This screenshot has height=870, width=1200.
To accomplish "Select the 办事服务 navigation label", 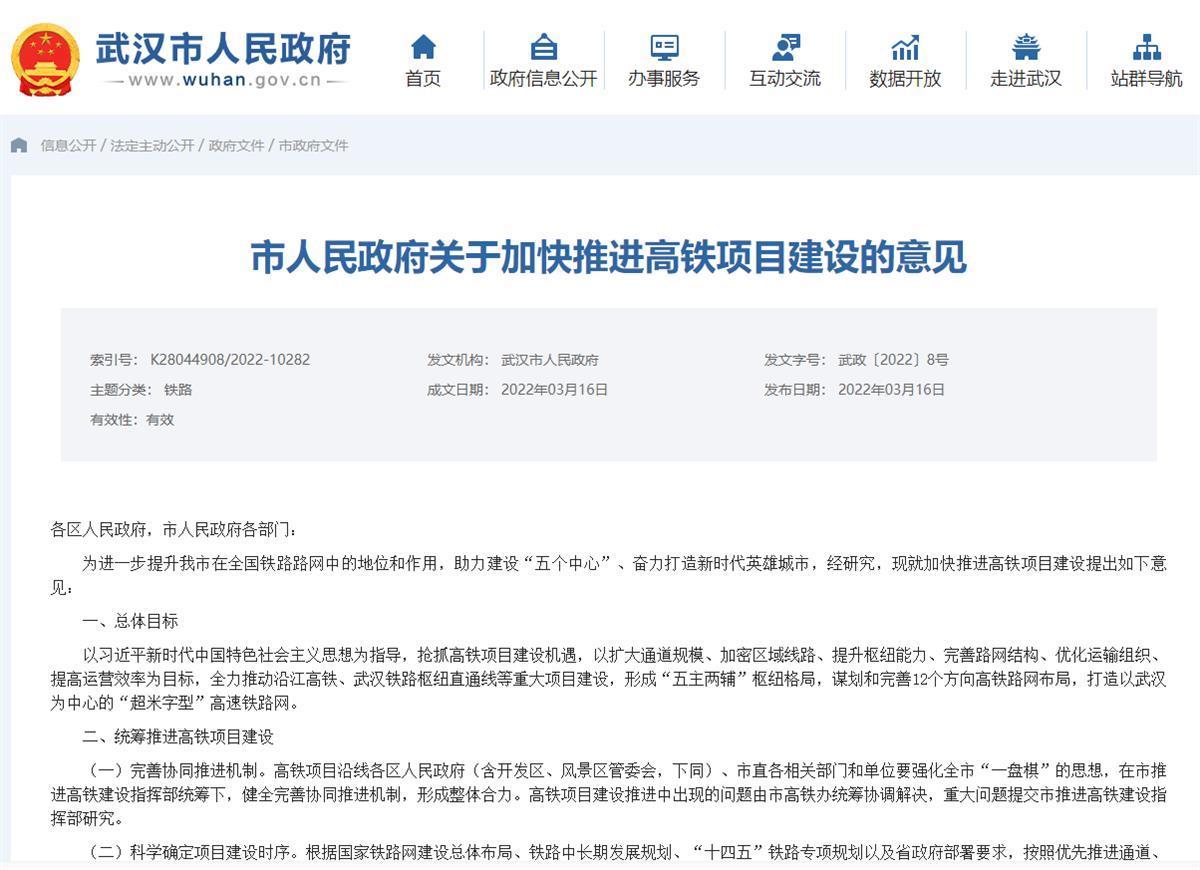I will 664,79.
